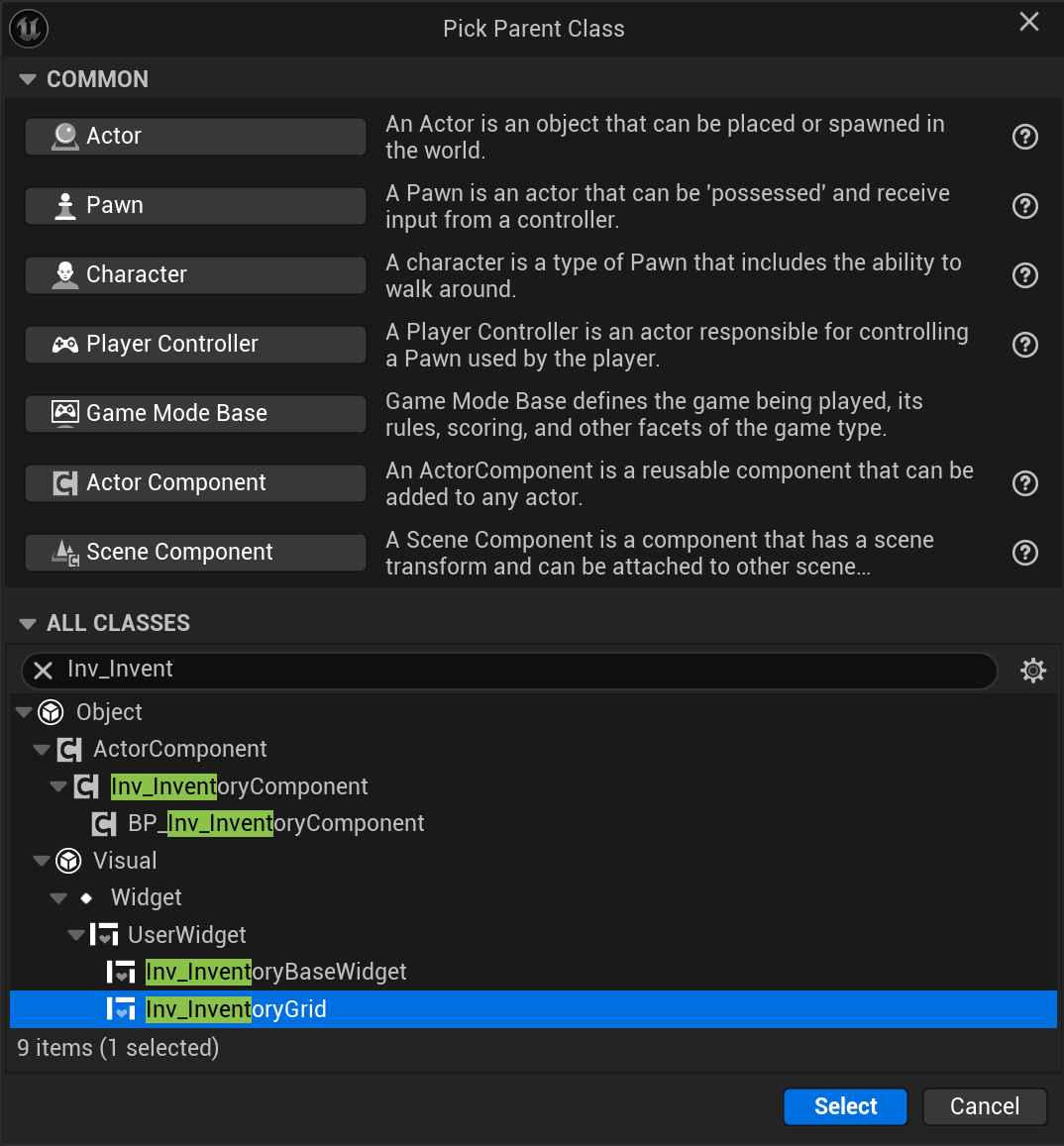Cancel the Pick Parent Class dialog

click(984, 1106)
